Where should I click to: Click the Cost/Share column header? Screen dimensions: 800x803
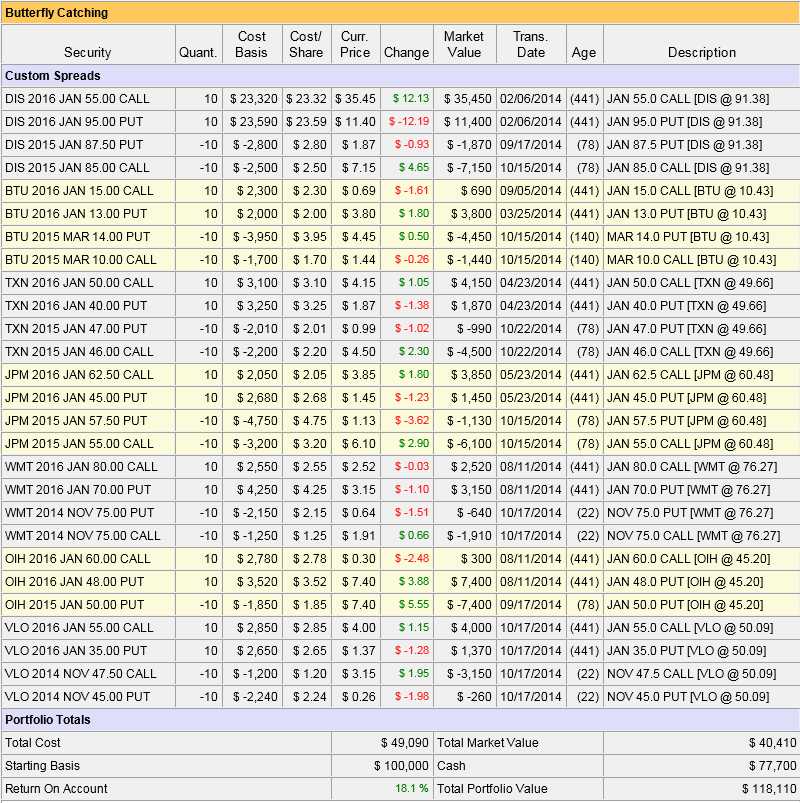coord(305,44)
